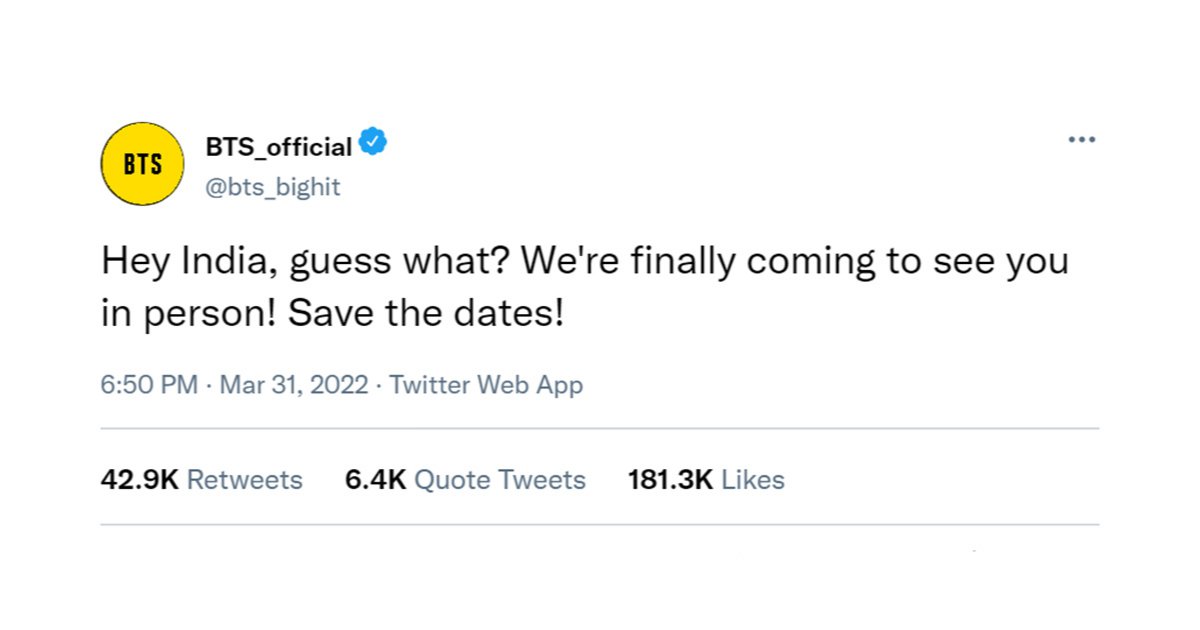
Task: Click the 181.3K like count number
Action: [670, 480]
